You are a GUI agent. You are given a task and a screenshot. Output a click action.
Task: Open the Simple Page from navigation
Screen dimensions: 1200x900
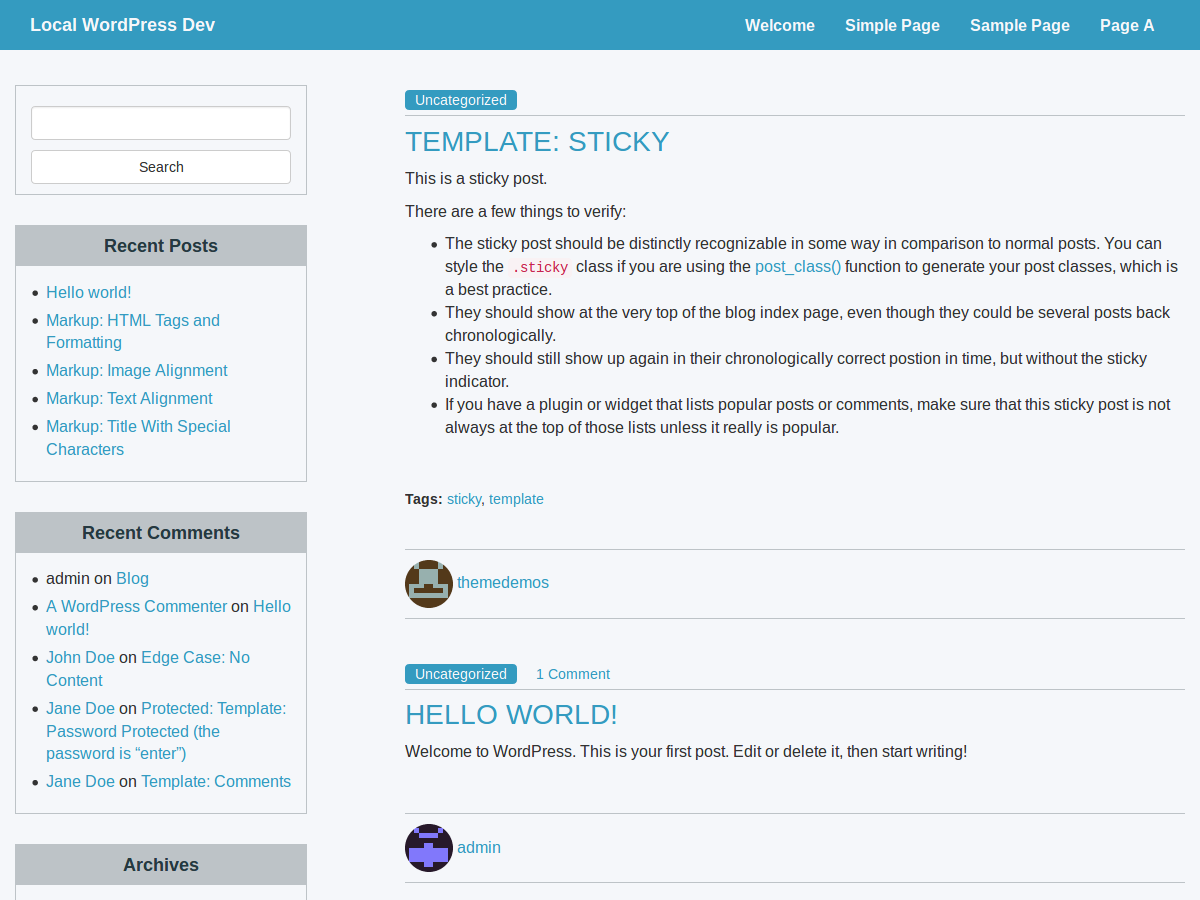pos(892,25)
